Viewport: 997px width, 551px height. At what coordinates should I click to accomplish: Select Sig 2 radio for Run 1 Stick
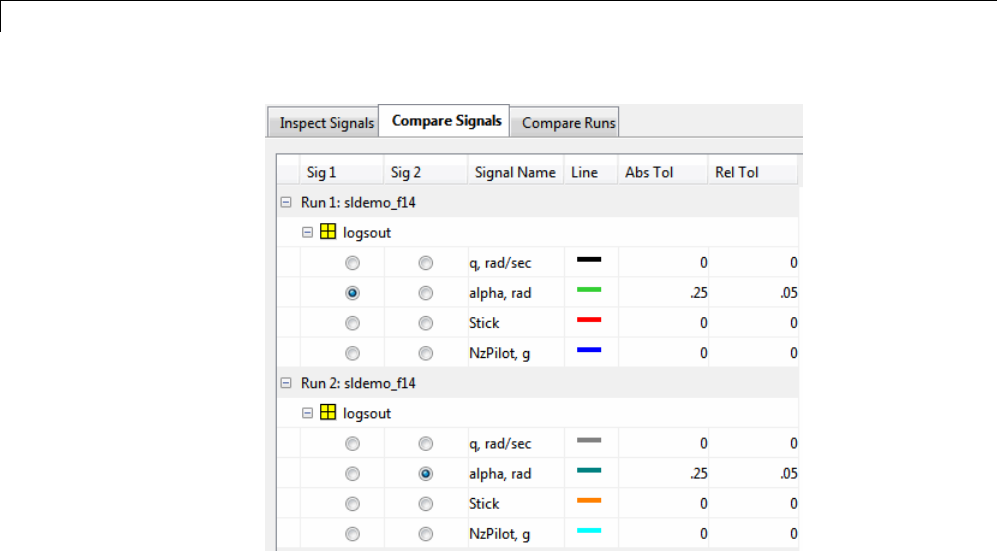point(426,323)
